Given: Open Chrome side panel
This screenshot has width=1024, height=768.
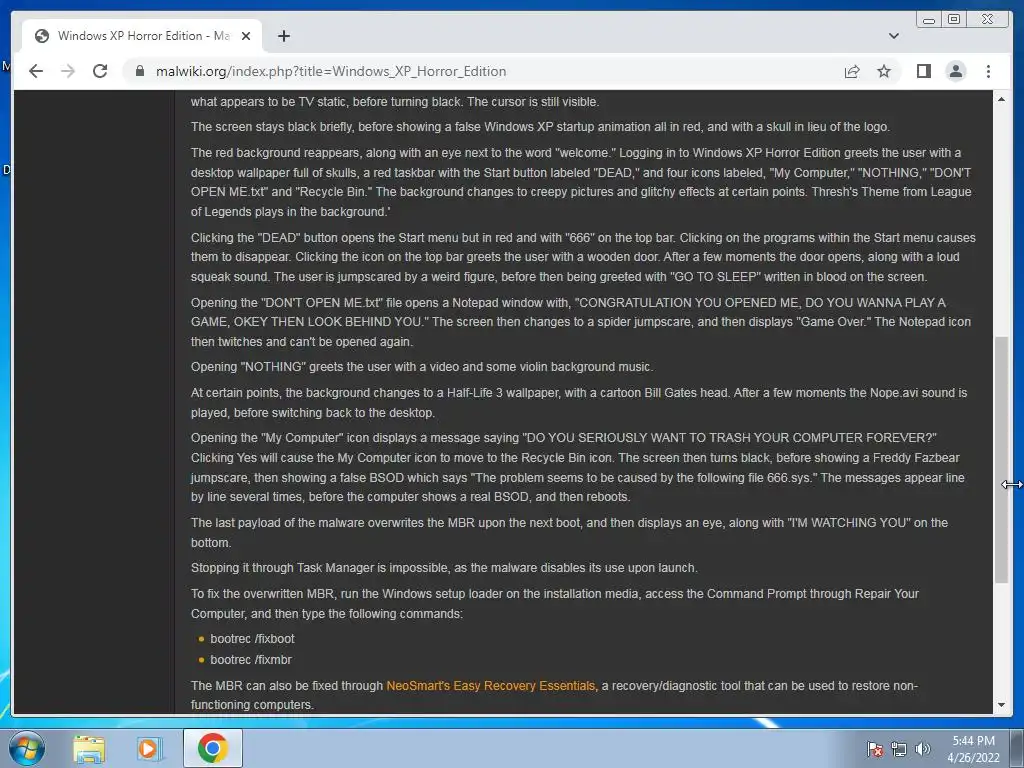Looking at the screenshot, I should tap(923, 71).
